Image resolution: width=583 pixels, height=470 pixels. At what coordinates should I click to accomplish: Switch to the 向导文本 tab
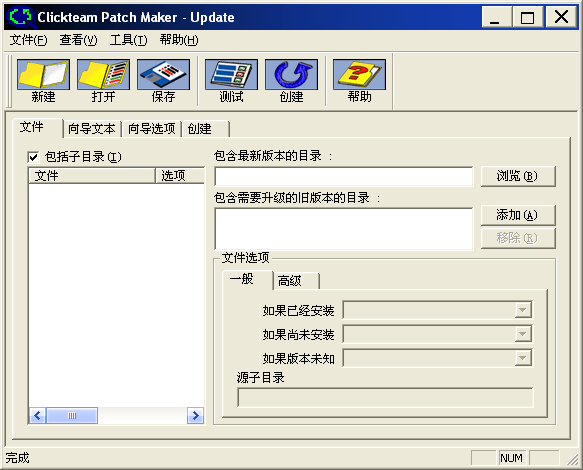[x=92, y=129]
